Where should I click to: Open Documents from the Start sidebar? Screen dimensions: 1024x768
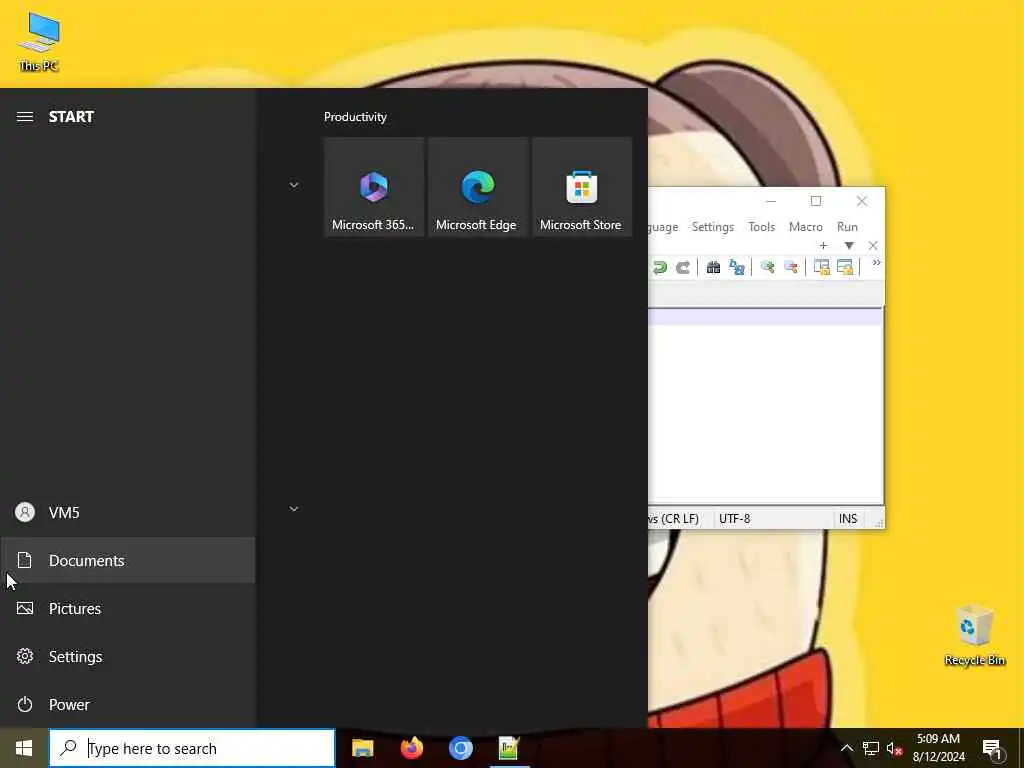click(128, 560)
